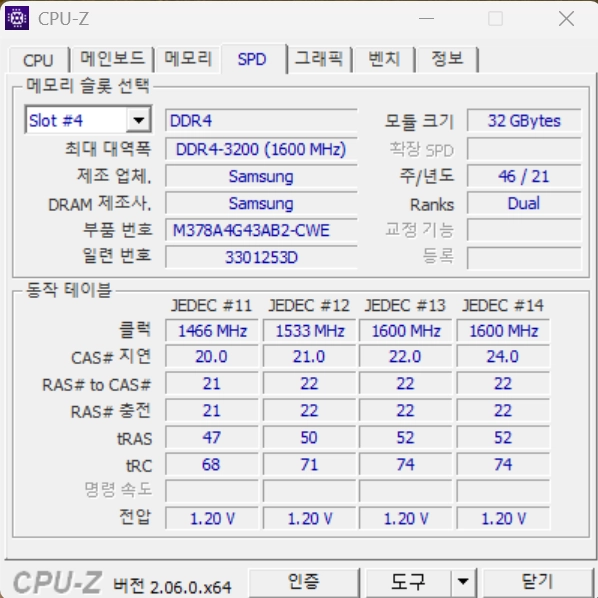Click the JEDEC #12 column header

tap(309, 305)
